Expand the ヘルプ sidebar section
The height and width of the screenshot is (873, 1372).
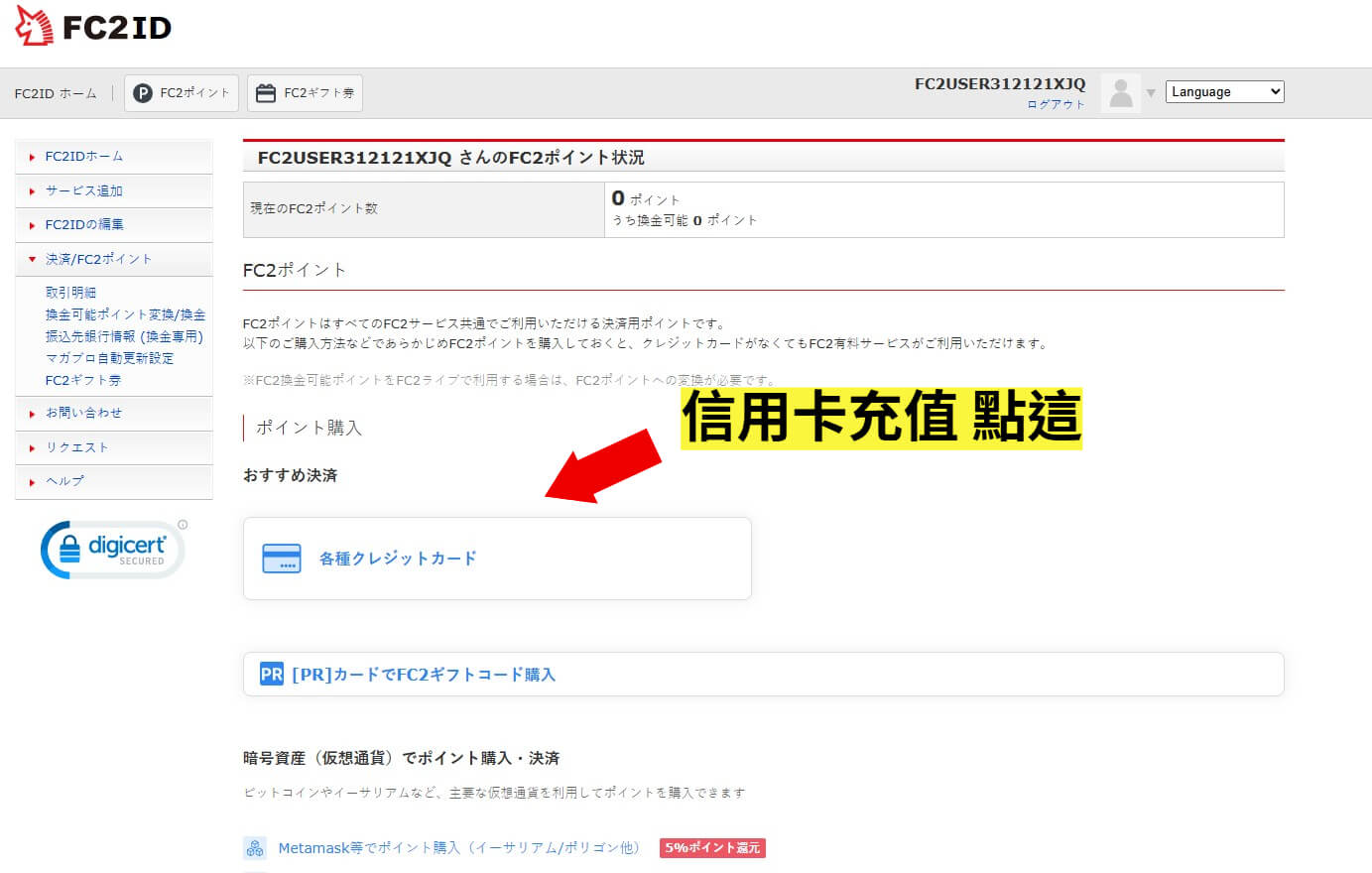pyautogui.click(x=63, y=480)
